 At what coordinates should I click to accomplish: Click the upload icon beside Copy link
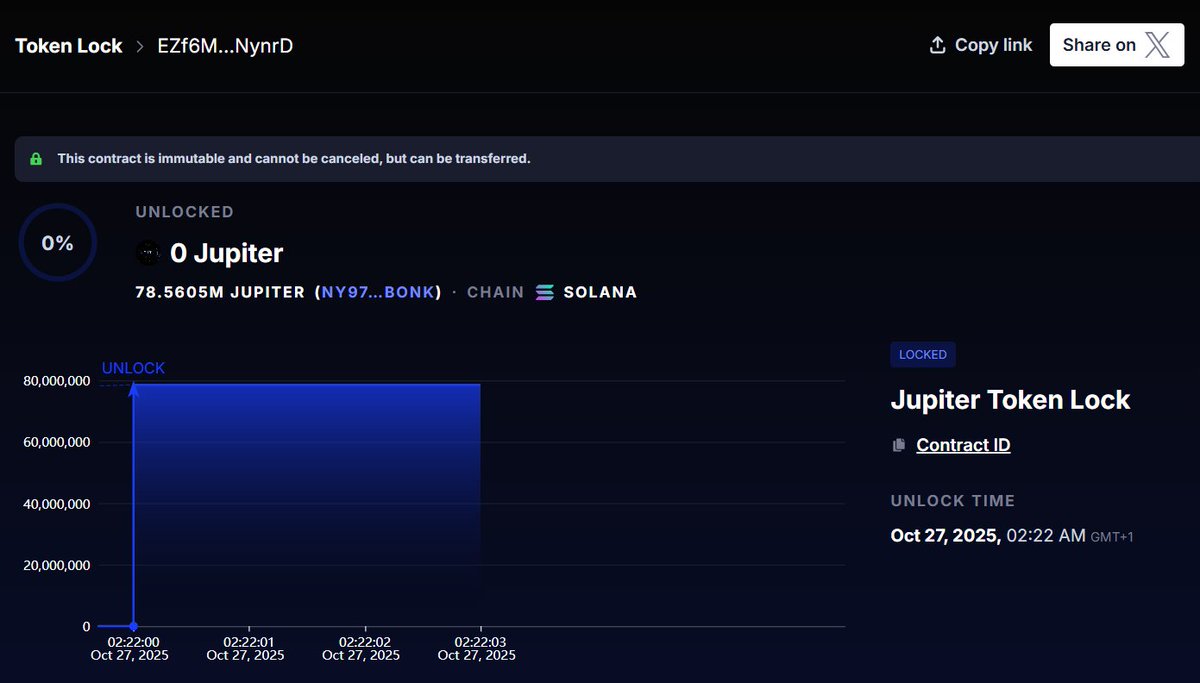938,45
